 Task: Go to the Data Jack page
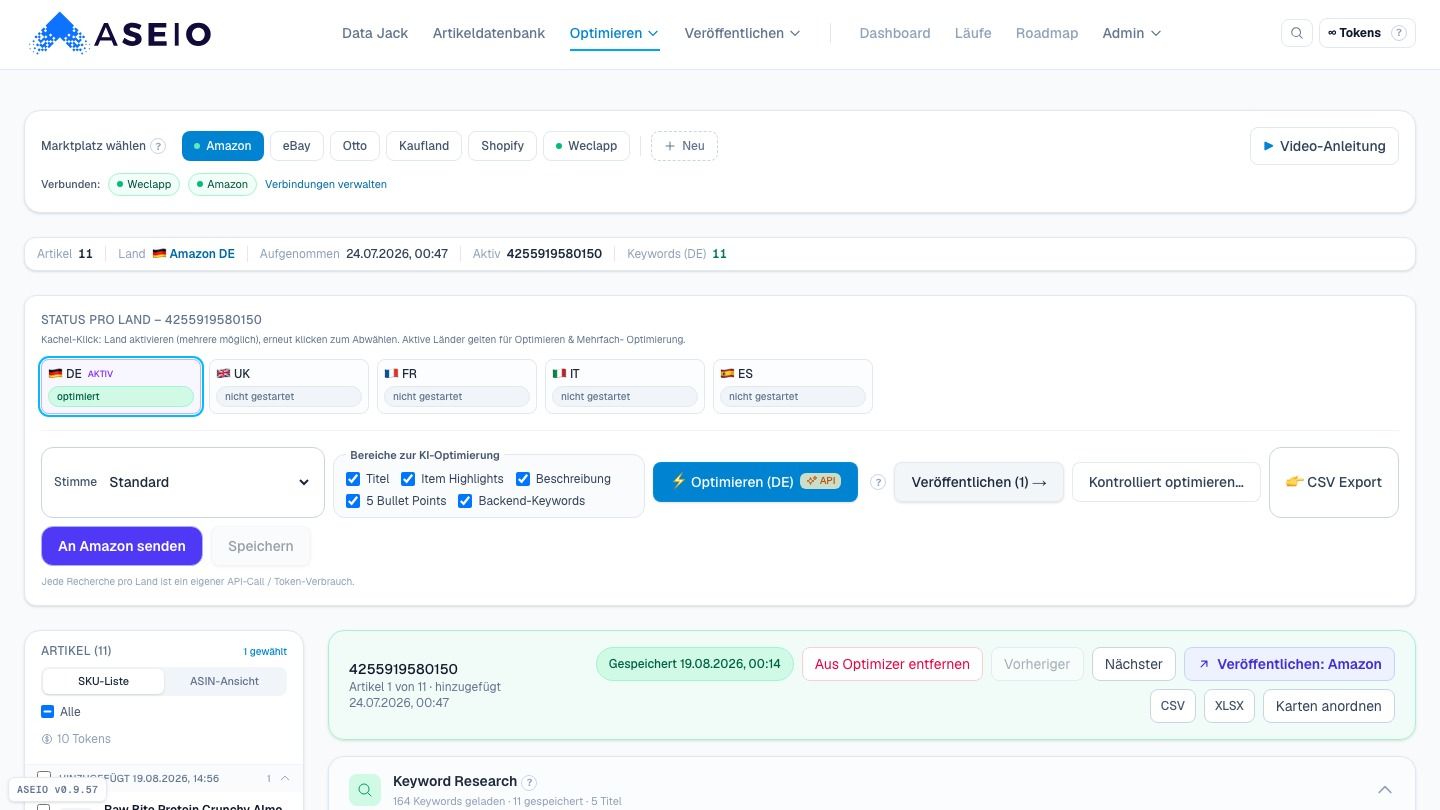375,33
